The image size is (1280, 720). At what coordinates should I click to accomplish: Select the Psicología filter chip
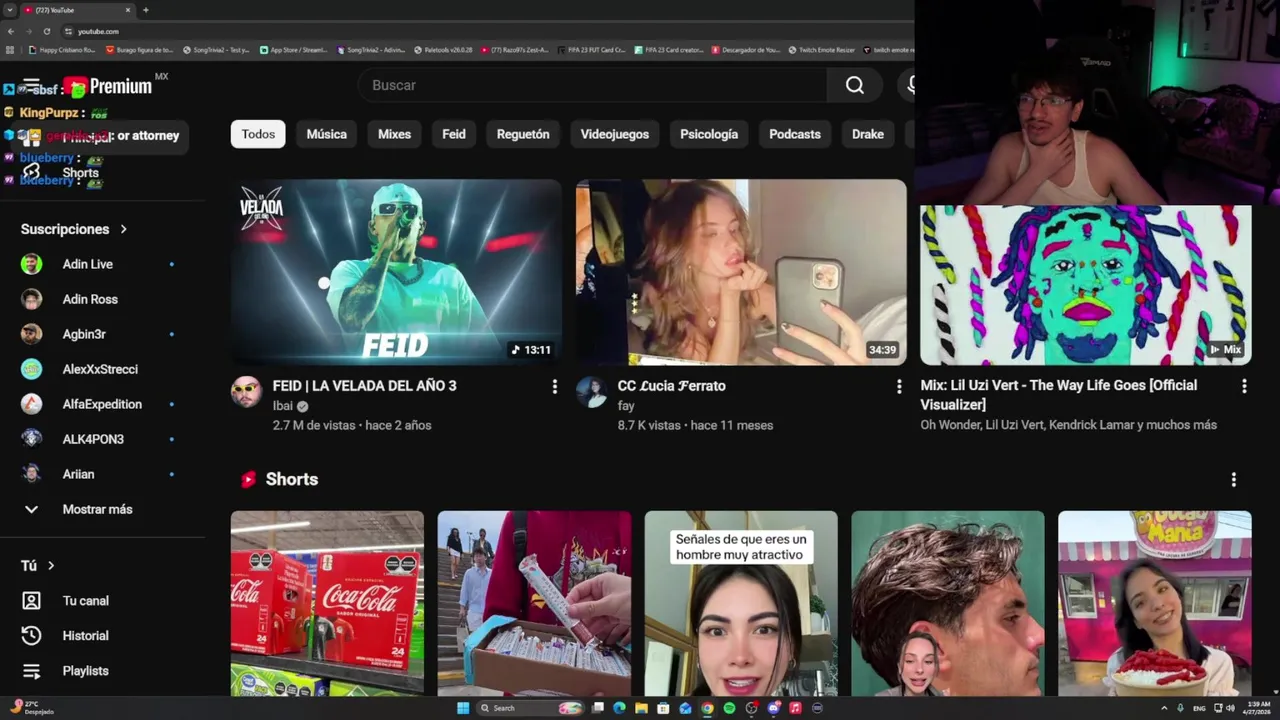pyautogui.click(x=709, y=134)
